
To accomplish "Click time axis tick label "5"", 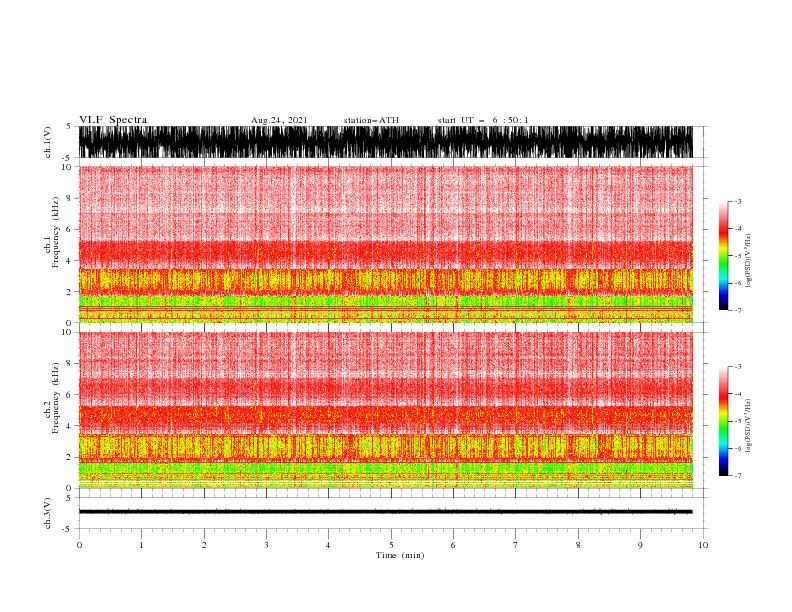I will (391, 545).
